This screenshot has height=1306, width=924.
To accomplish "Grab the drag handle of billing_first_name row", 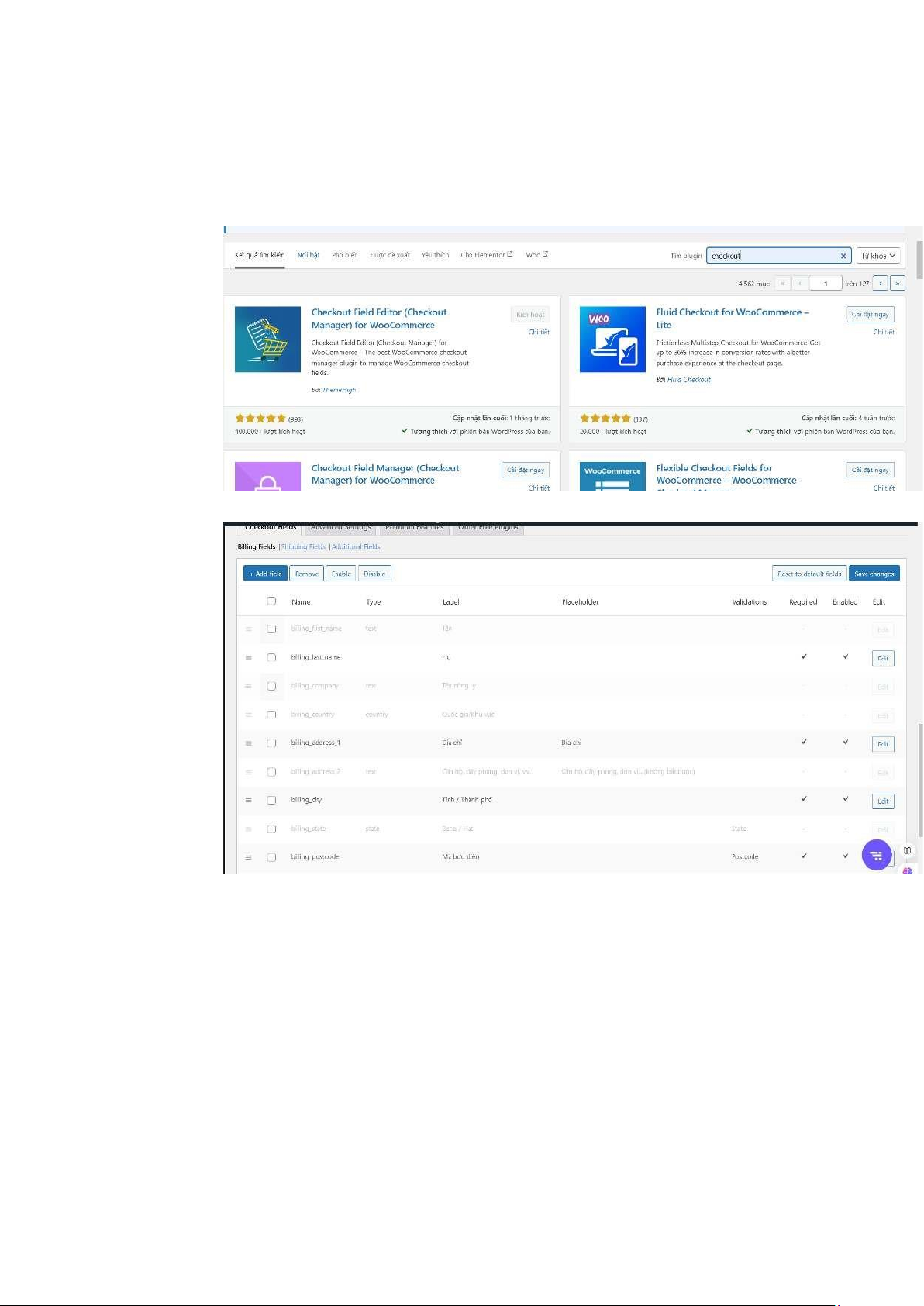I will pyautogui.click(x=248, y=629).
